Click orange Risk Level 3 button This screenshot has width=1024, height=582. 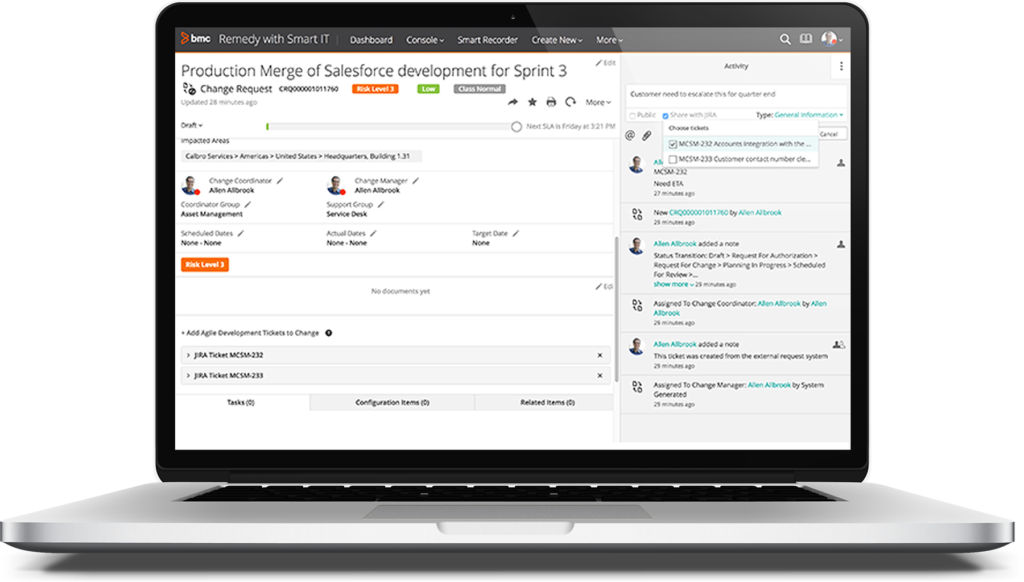coord(204,265)
